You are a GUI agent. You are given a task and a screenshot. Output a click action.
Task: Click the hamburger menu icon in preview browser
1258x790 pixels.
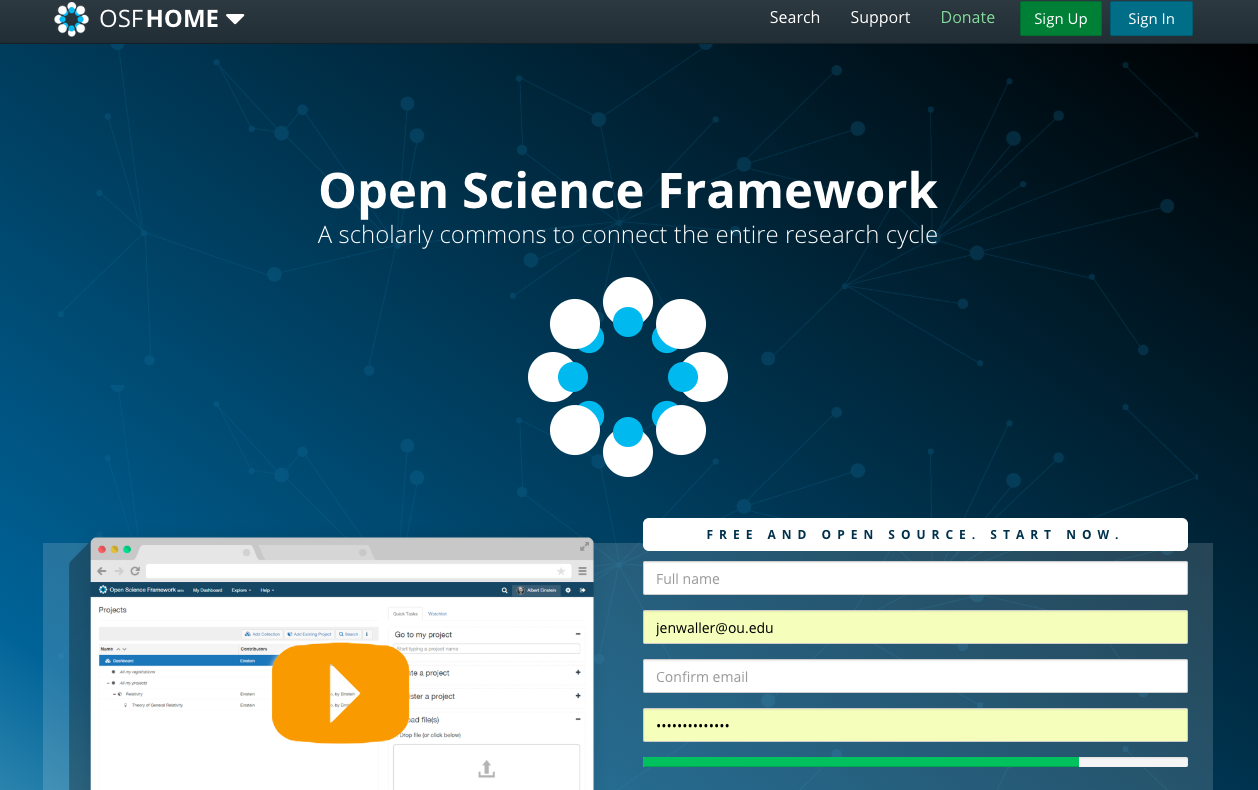click(582, 571)
